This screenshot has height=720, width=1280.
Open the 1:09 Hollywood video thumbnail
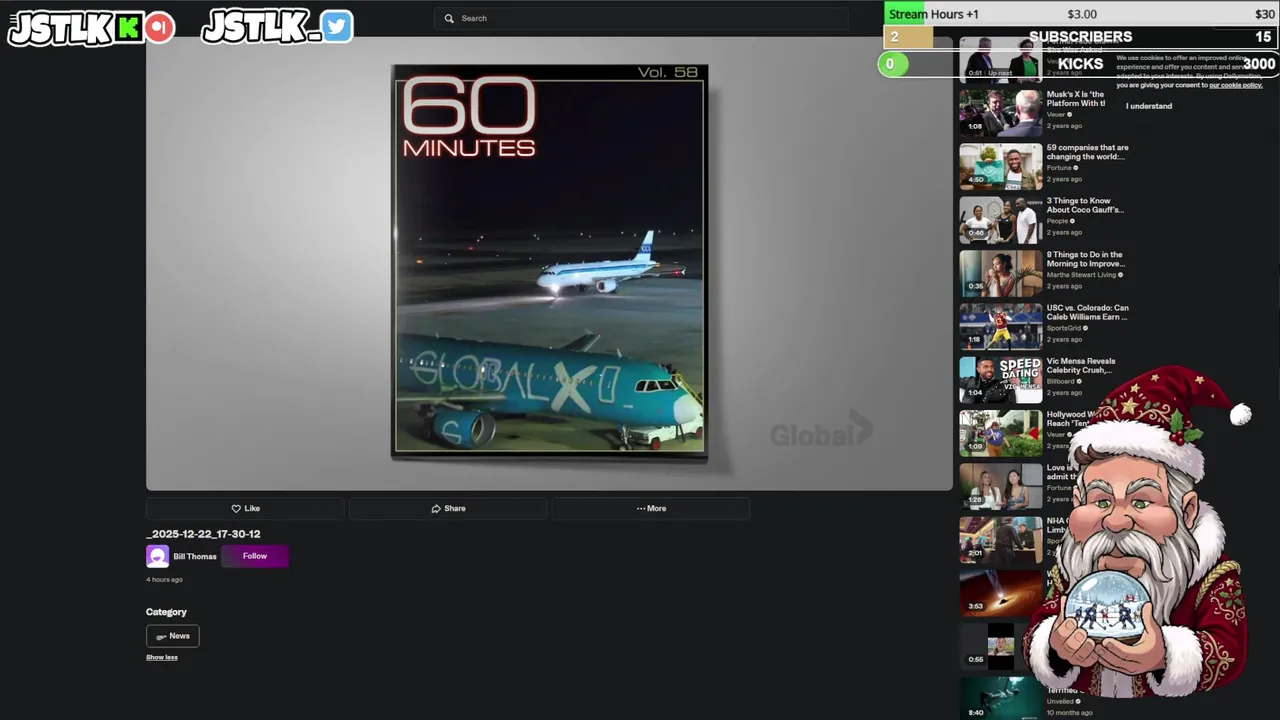pyautogui.click(x=1001, y=433)
